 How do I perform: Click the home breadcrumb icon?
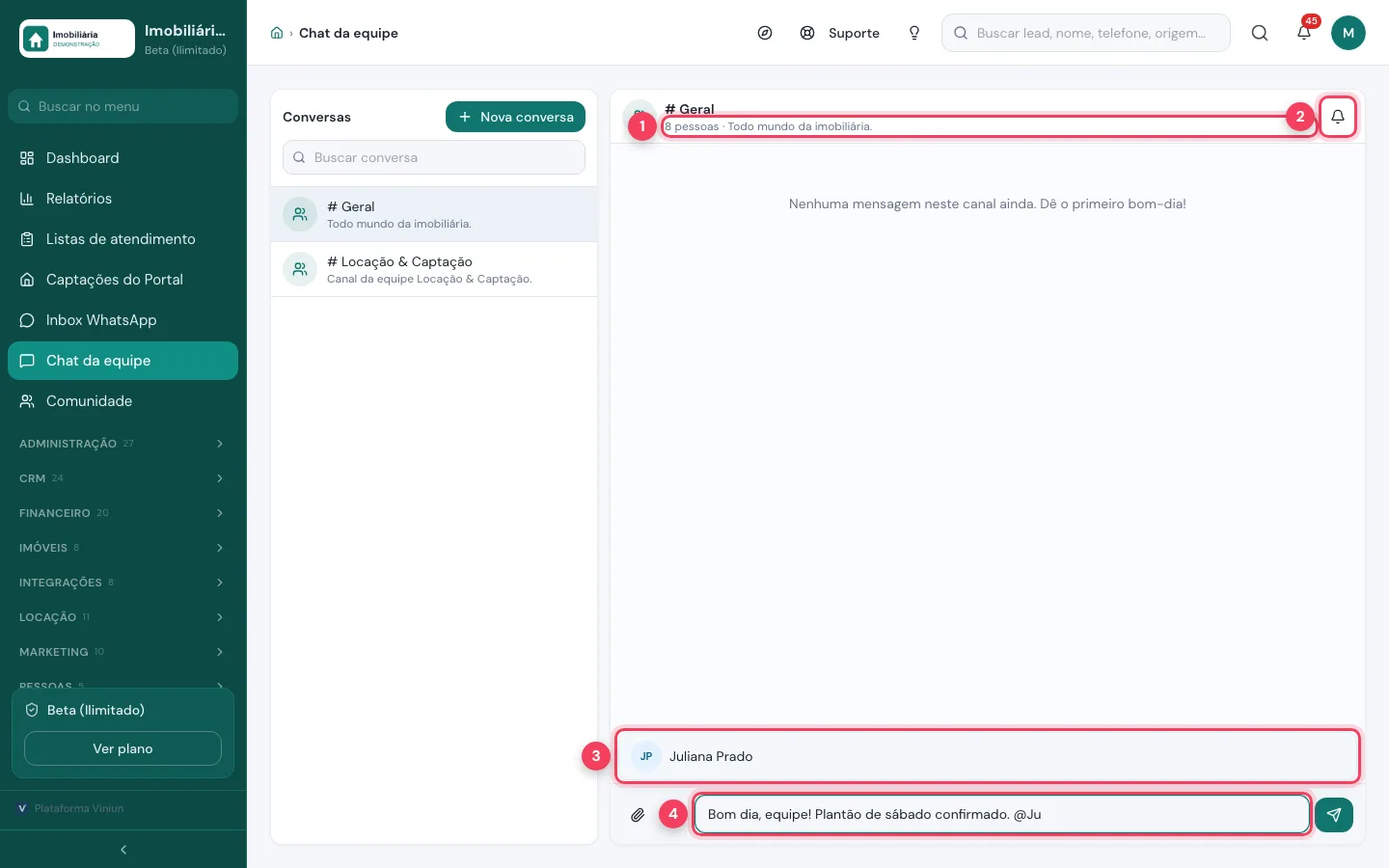click(277, 33)
